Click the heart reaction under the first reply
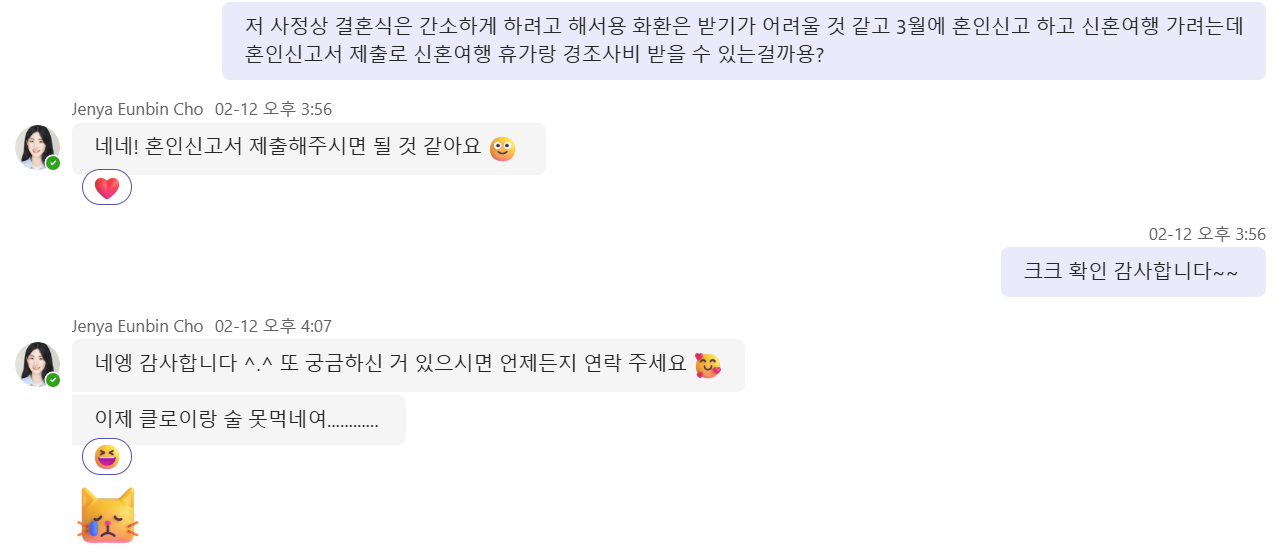Image resolution: width=1288 pixels, height=556 pixels. pyautogui.click(x=107, y=188)
